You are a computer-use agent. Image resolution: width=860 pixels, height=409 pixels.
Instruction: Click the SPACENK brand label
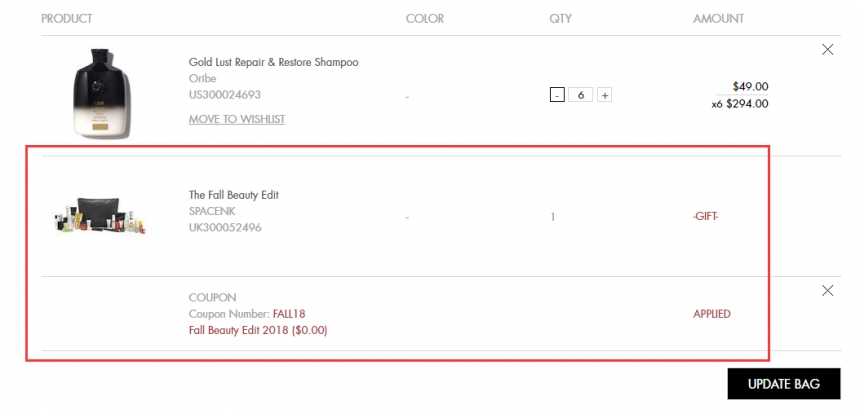212,211
